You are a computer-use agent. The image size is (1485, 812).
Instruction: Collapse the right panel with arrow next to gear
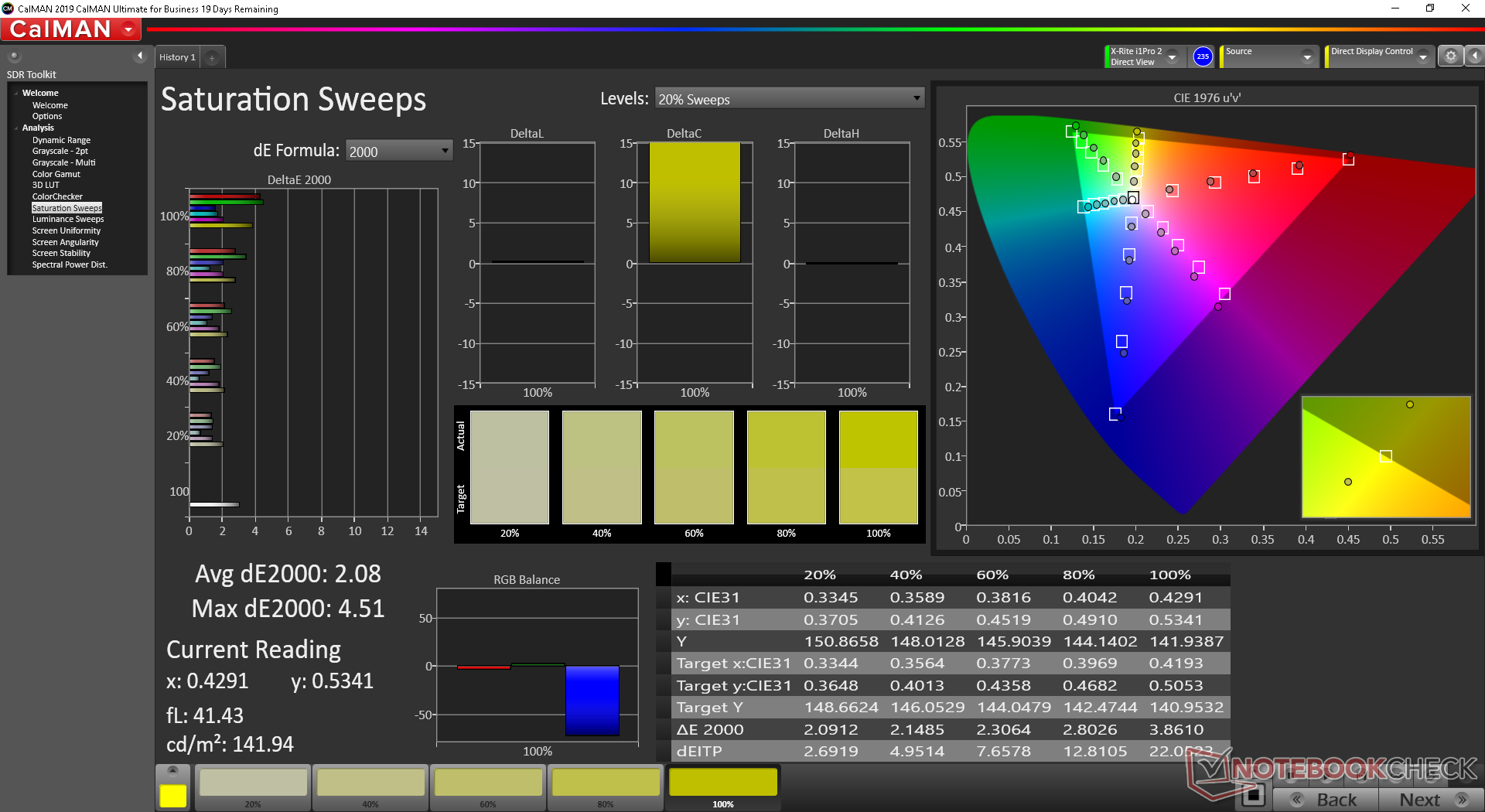[x=1475, y=56]
